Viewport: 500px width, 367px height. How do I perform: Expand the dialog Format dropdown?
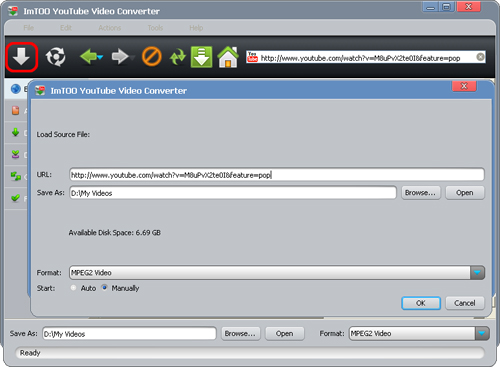(477, 273)
